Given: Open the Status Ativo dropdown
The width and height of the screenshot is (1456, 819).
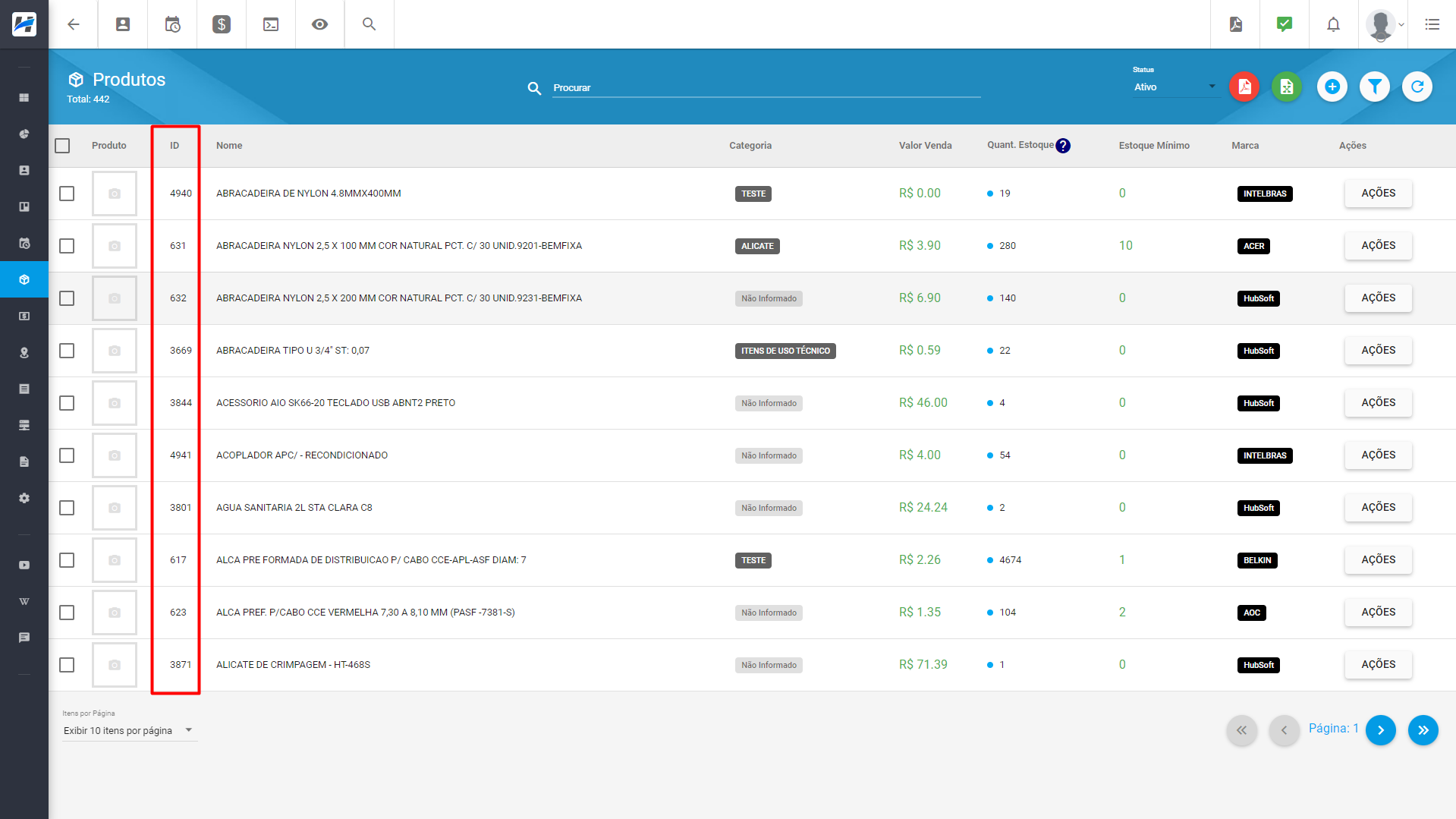Looking at the screenshot, I should (1175, 87).
